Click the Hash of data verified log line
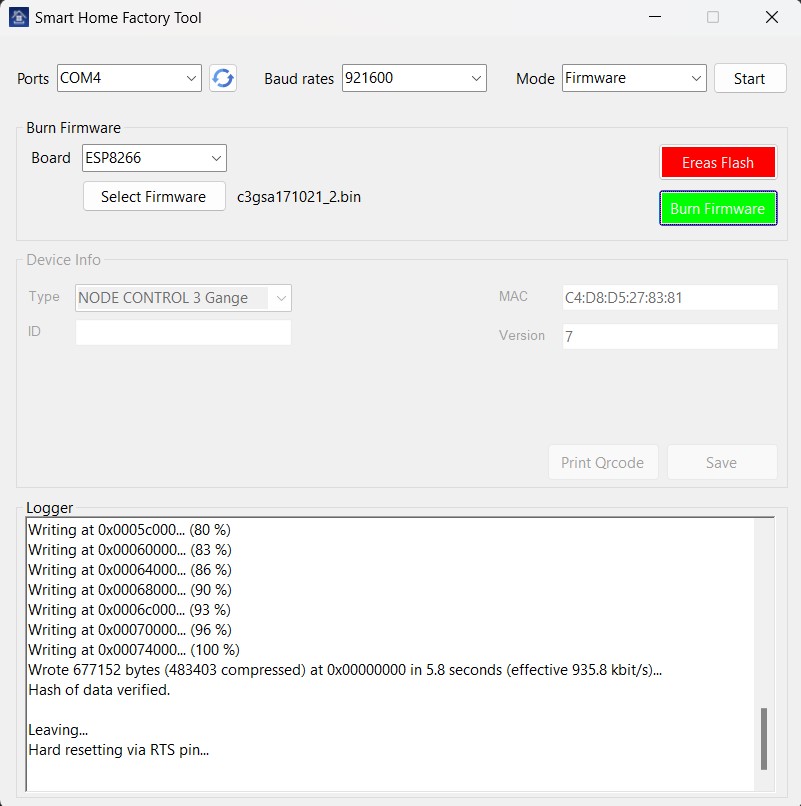The image size is (801, 806). pos(99,690)
